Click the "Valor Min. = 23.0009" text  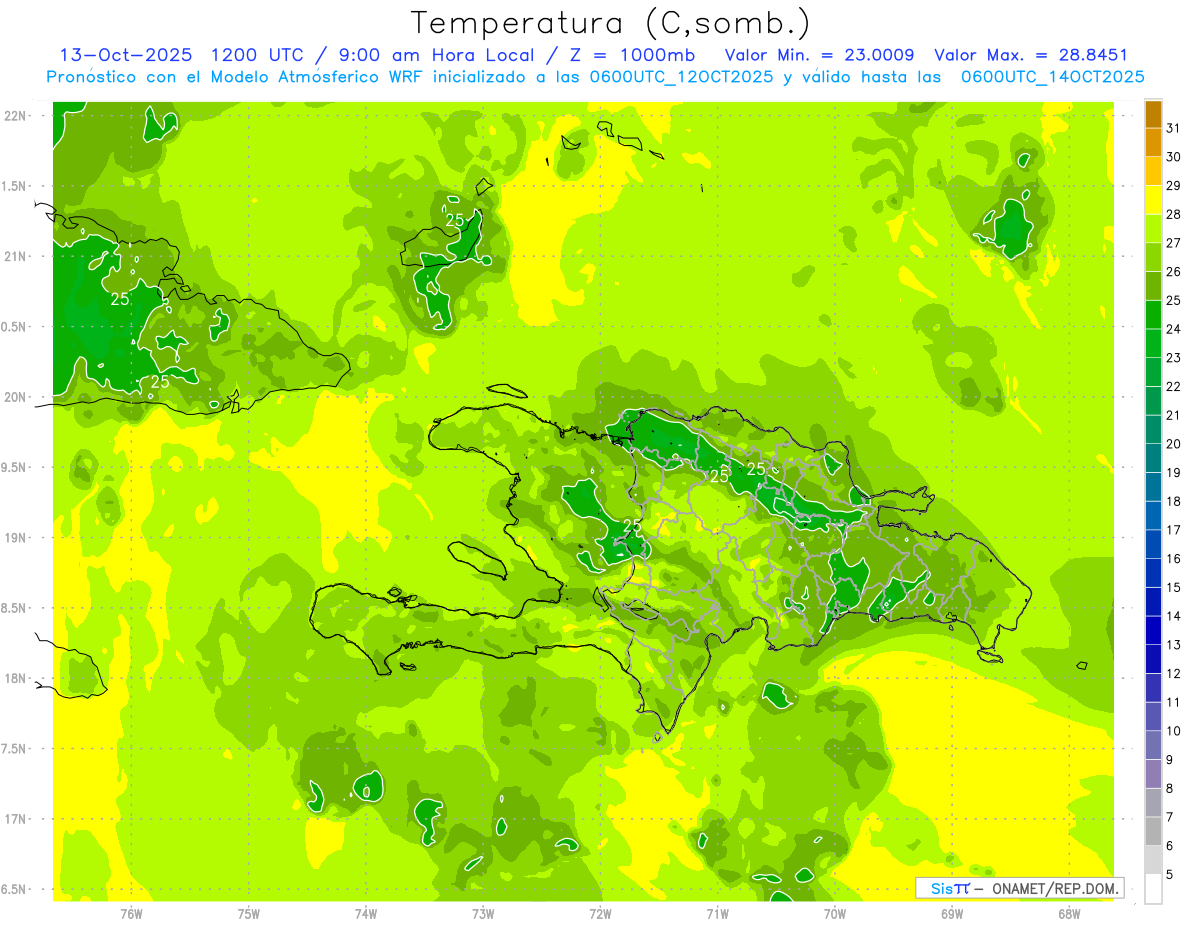tap(819, 55)
